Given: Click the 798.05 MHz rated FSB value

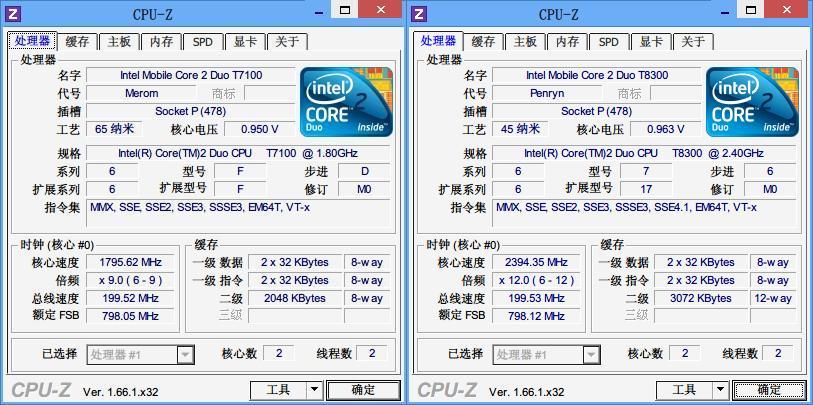Looking at the screenshot, I should tap(130, 316).
